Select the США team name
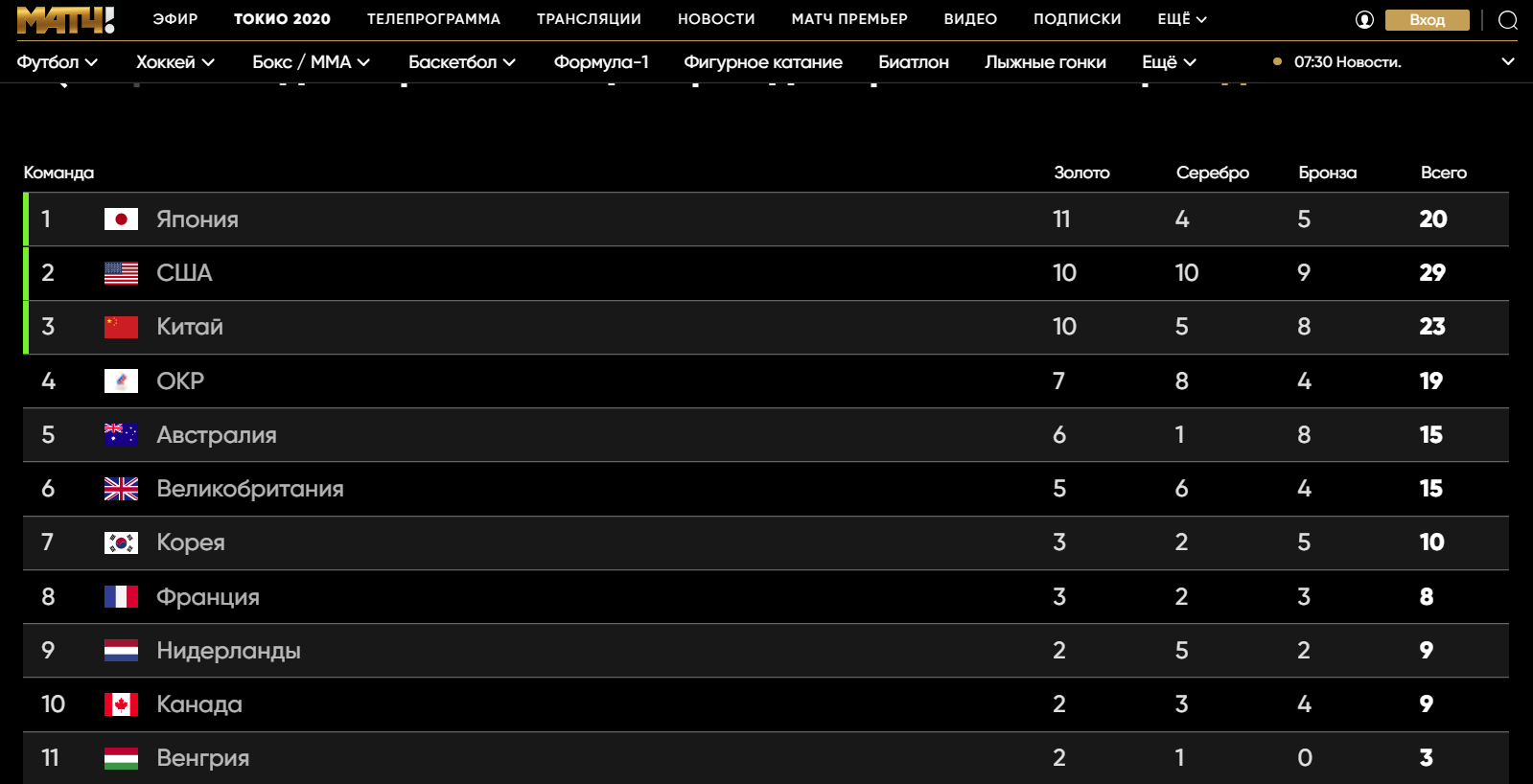The image size is (1533, 784). tap(184, 273)
